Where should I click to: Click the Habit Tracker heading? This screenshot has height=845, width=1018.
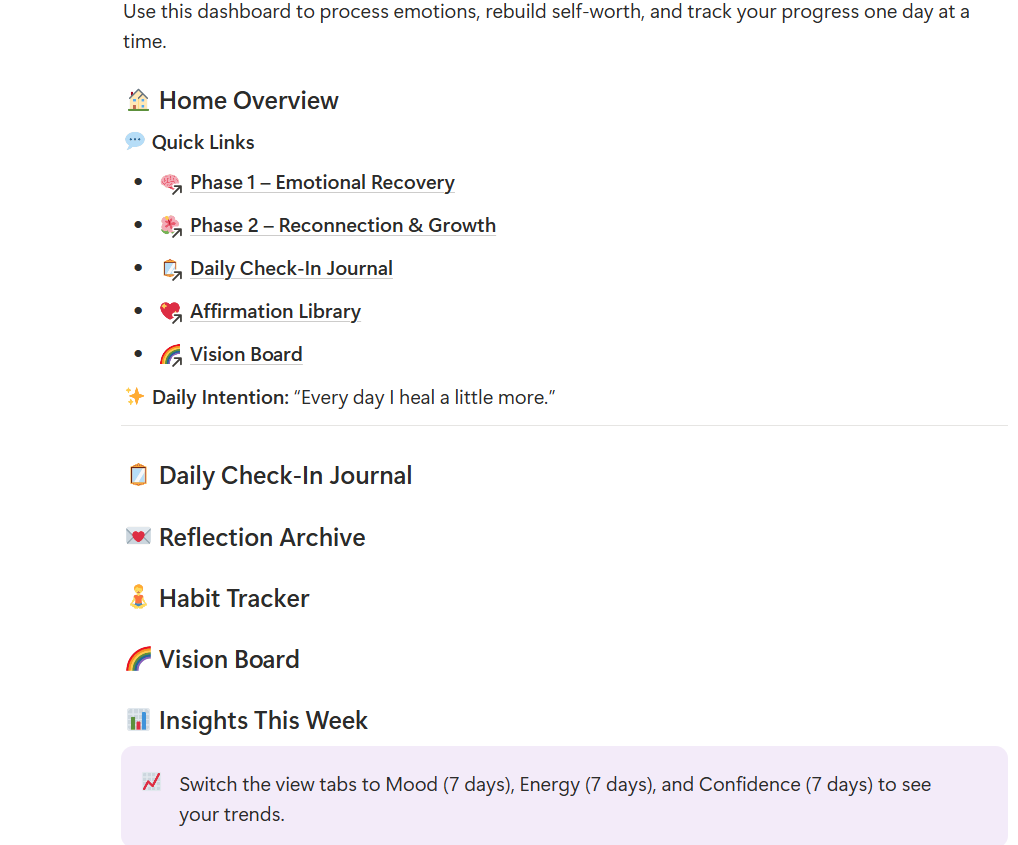(234, 599)
